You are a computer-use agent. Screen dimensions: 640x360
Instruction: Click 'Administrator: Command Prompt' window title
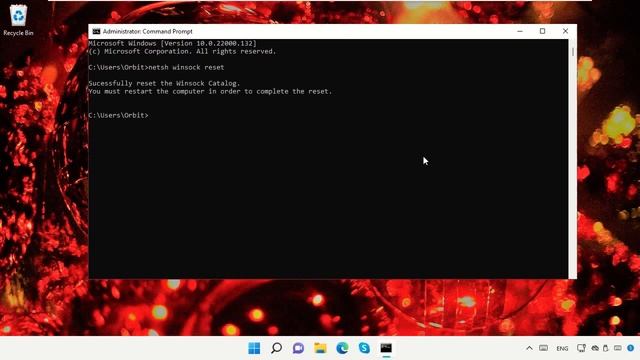148,31
